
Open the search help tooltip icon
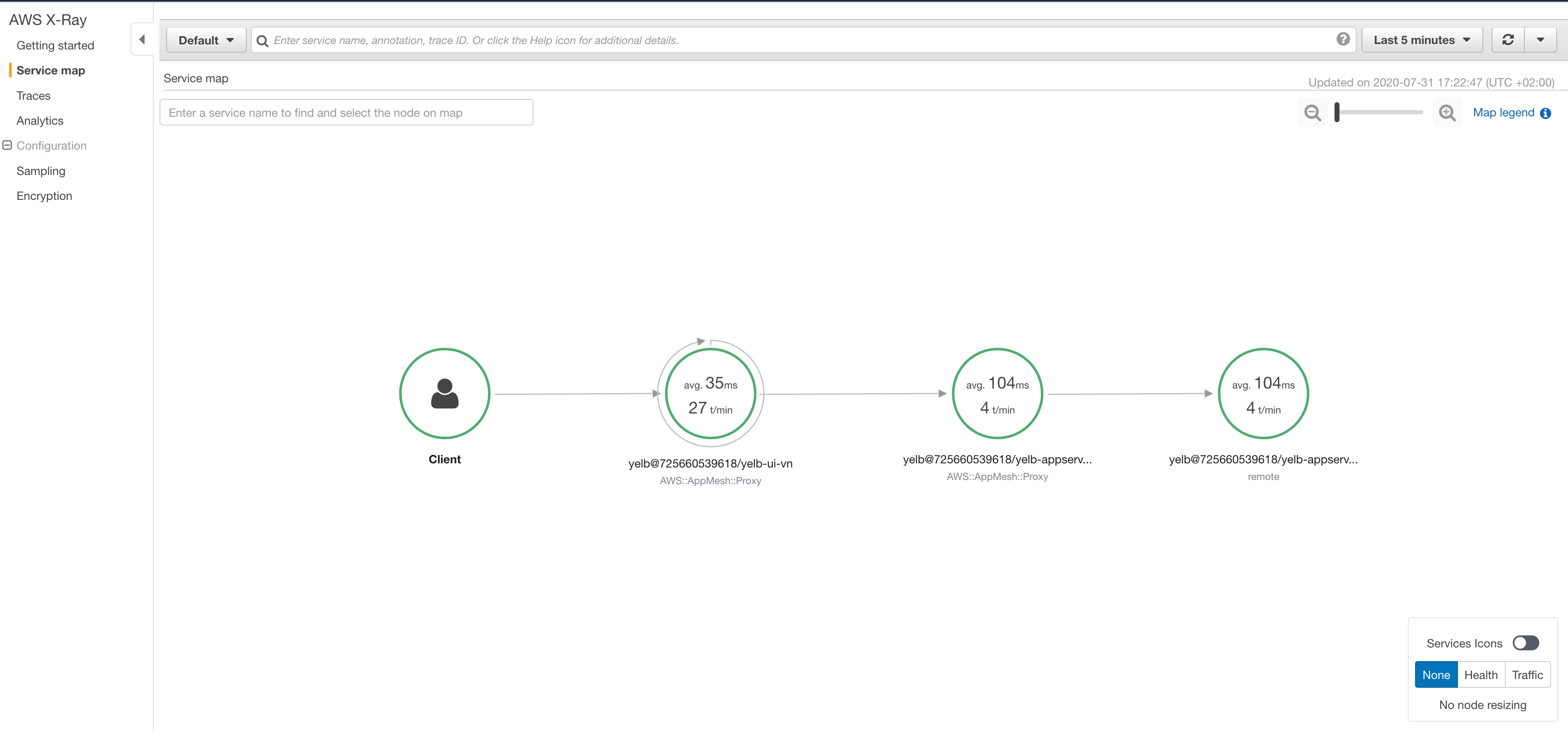(x=1343, y=39)
